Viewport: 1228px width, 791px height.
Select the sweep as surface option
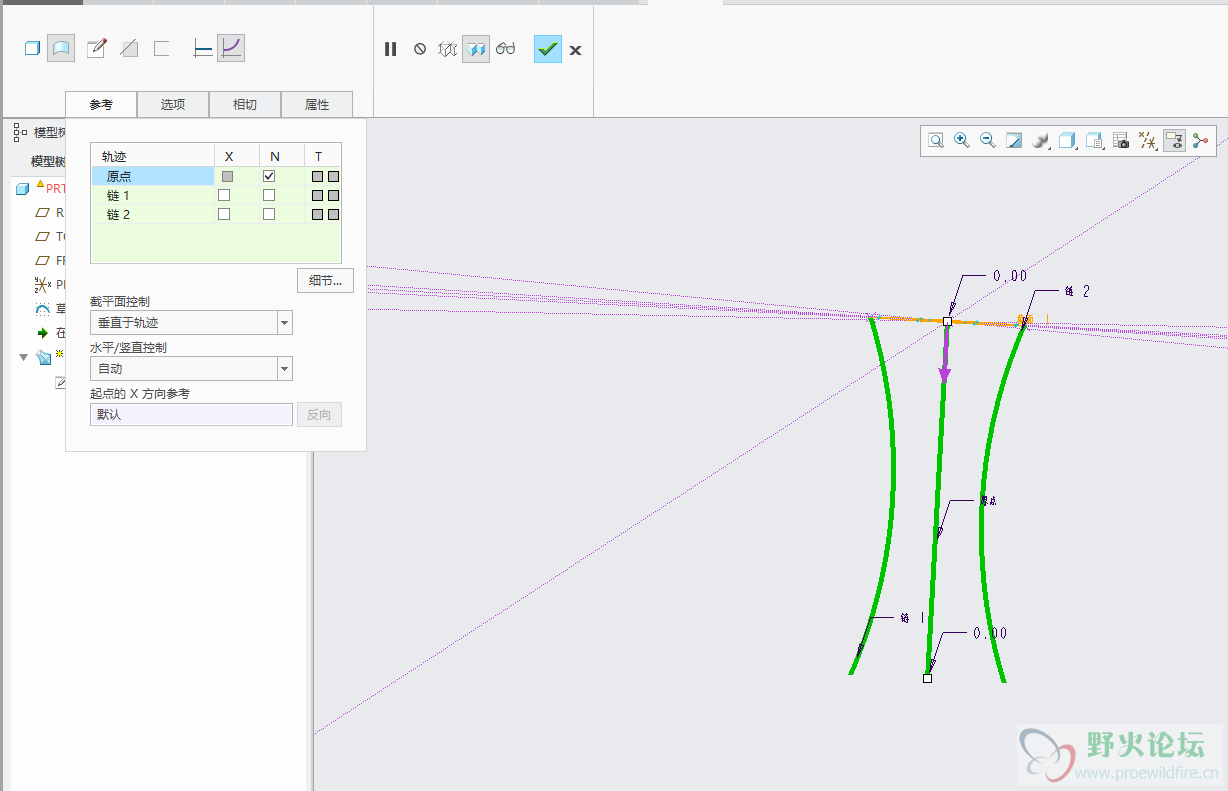click(61, 48)
